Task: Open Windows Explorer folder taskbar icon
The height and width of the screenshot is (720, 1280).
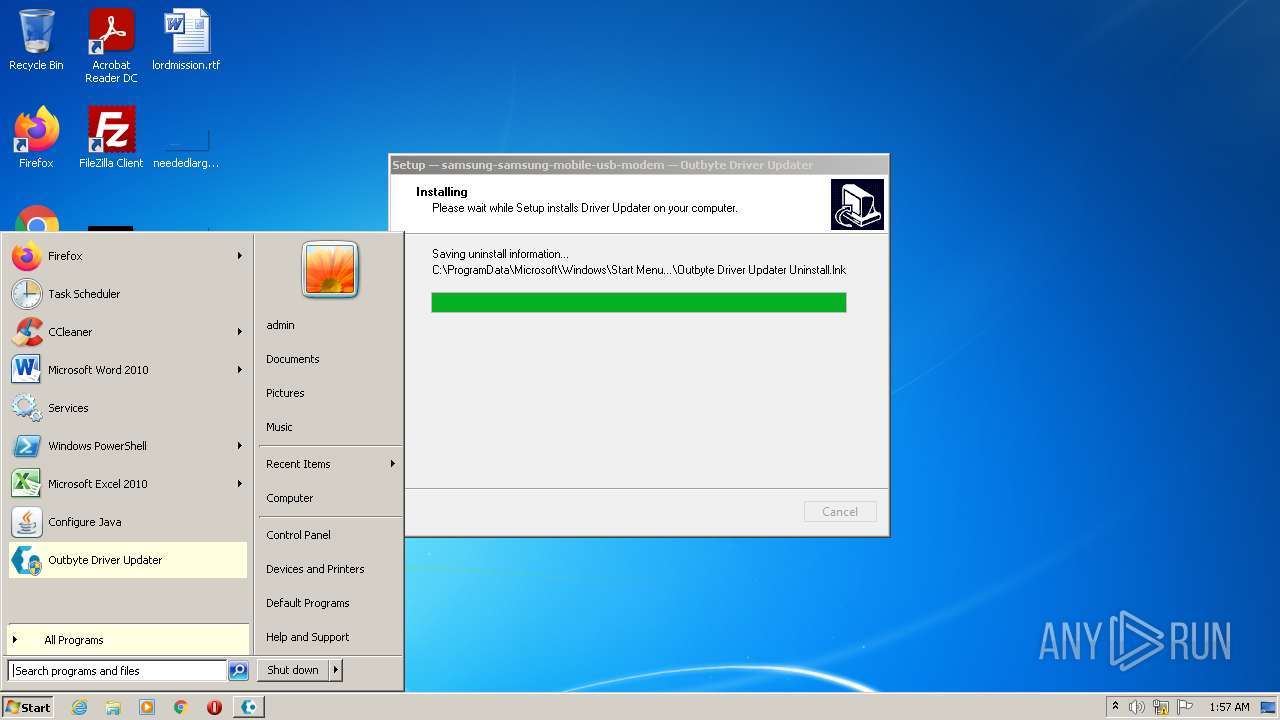Action: tap(113, 707)
